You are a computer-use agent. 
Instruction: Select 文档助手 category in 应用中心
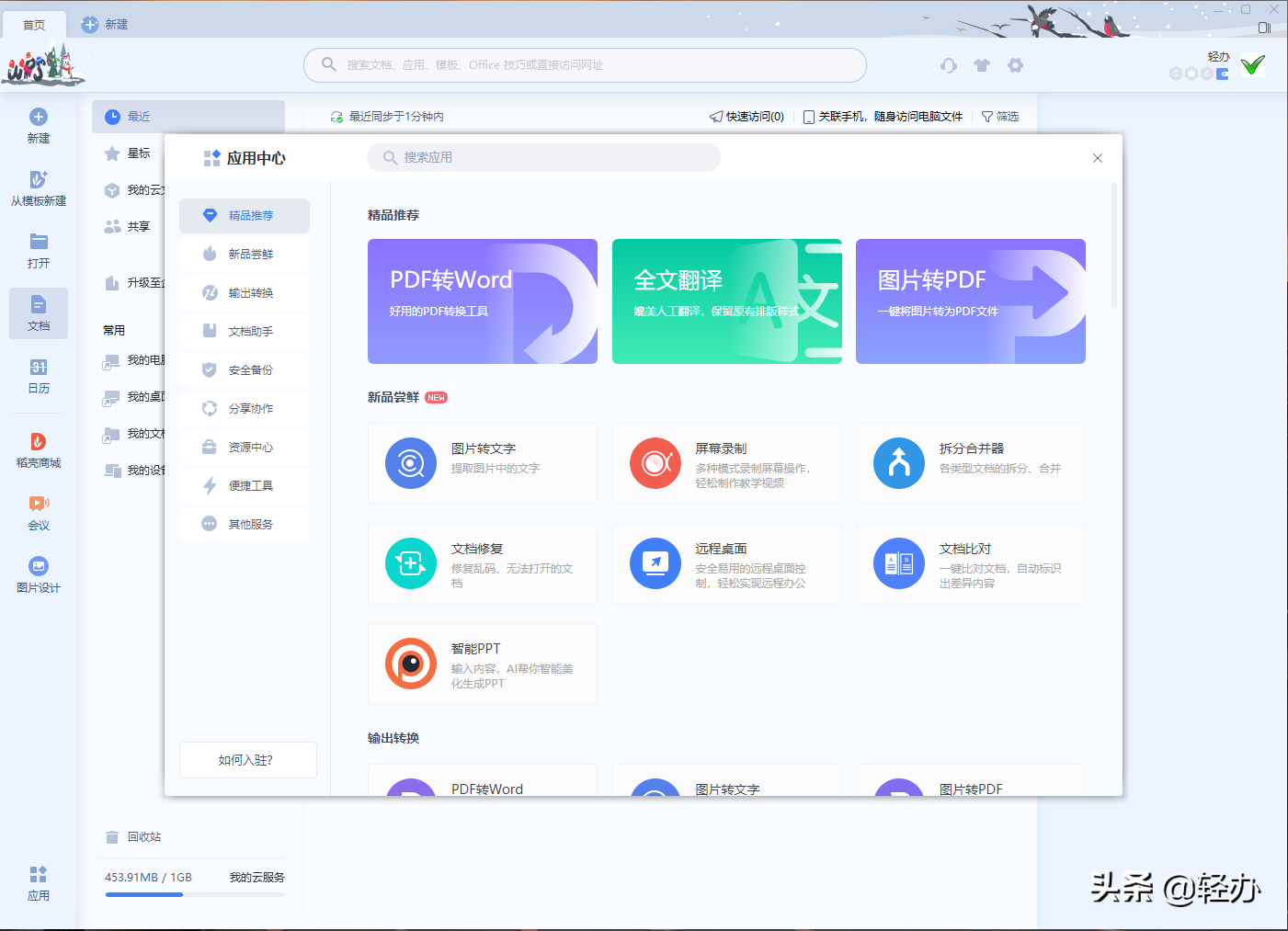click(x=245, y=332)
